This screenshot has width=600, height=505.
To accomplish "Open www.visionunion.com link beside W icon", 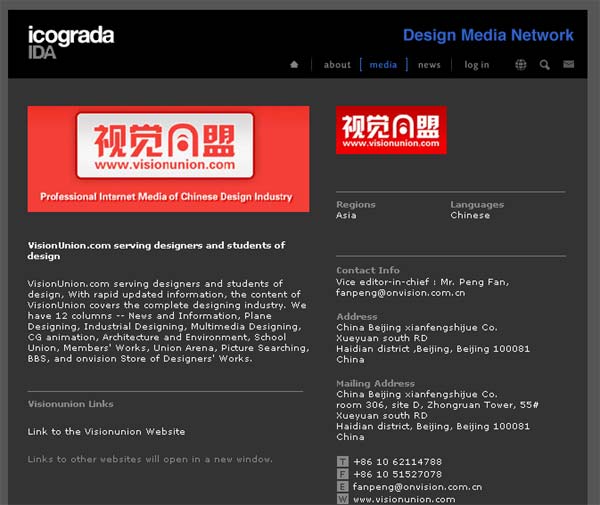I will pyautogui.click(x=404, y=499).
